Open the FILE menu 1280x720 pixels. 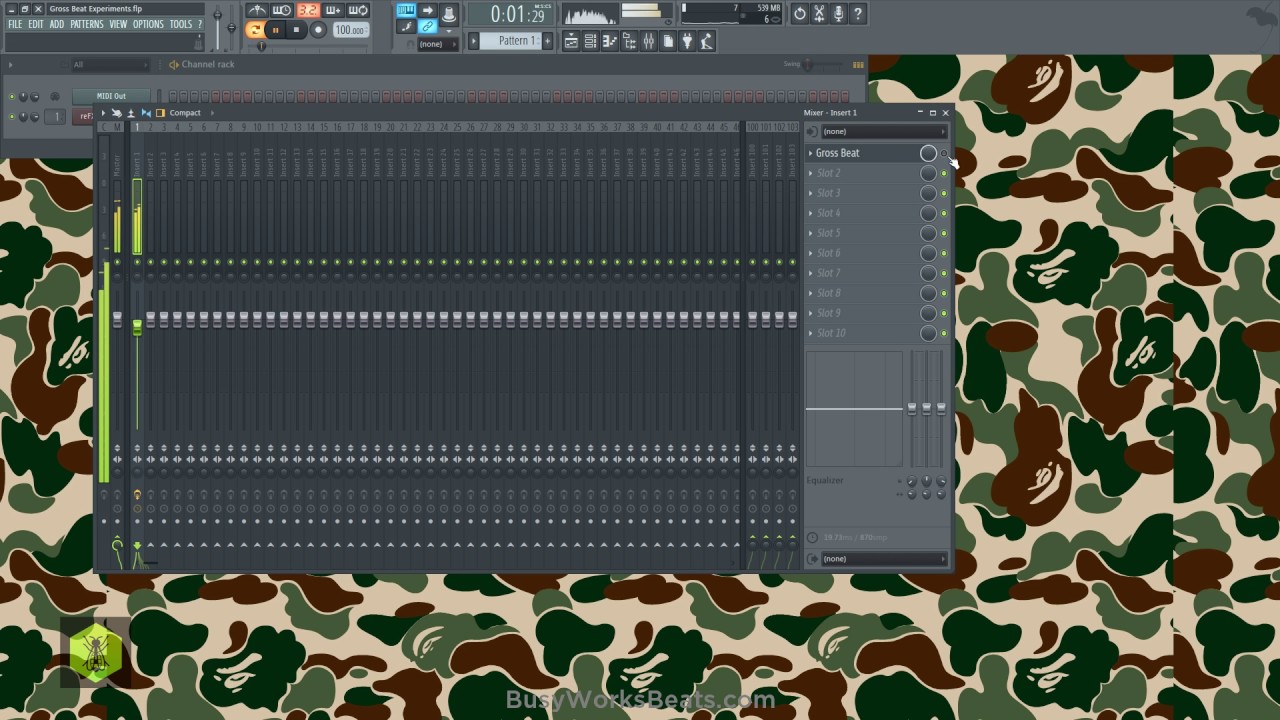[x=15, y=25]
